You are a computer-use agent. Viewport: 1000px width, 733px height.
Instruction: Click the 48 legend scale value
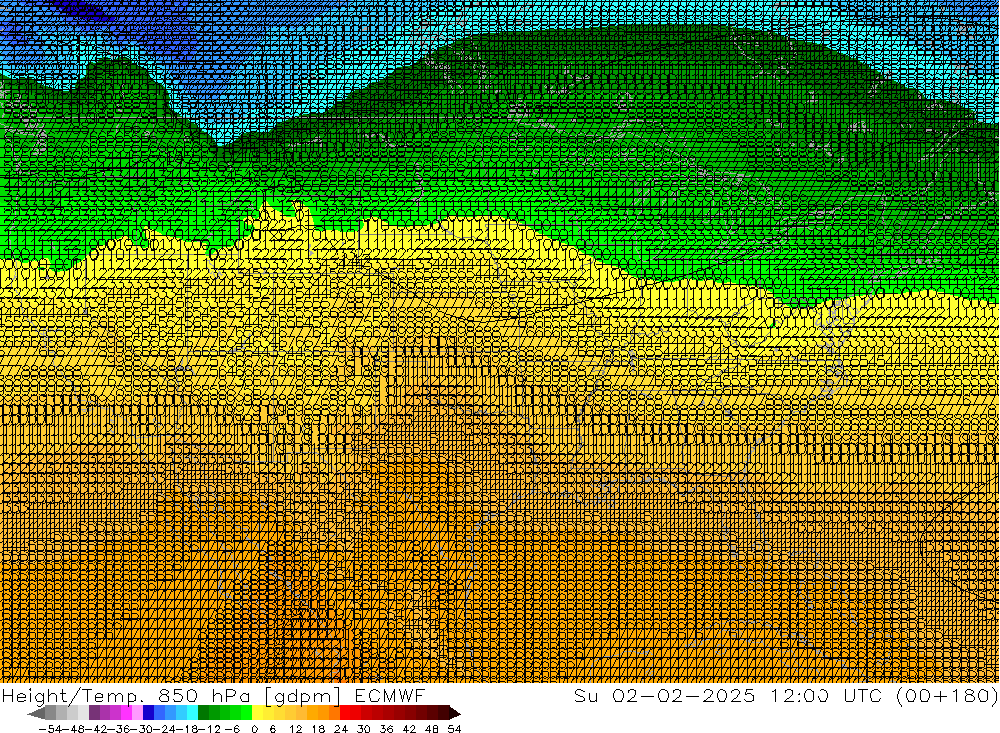point(432,729)
